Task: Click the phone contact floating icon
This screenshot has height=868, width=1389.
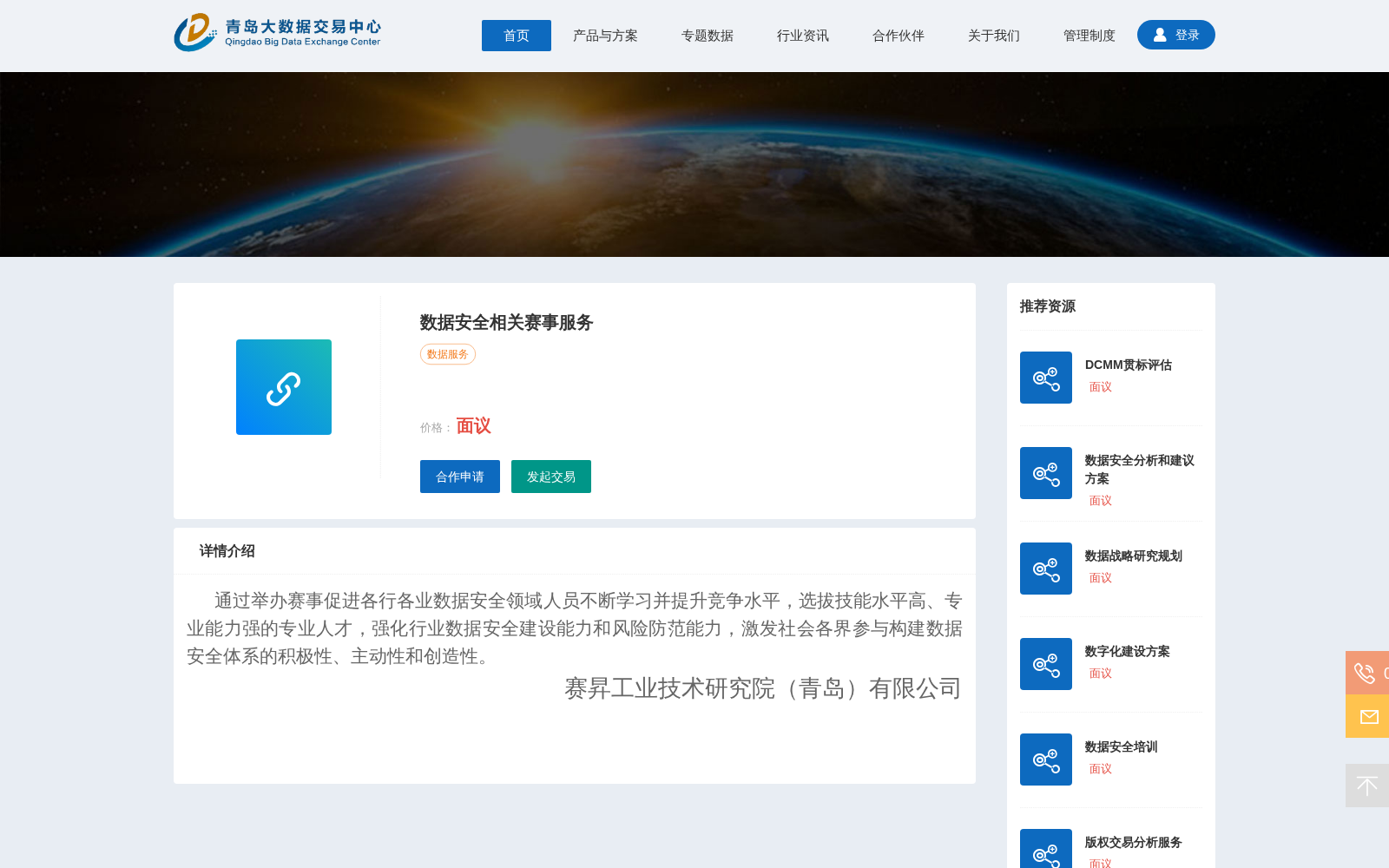Action: [x=1365, y=673]
